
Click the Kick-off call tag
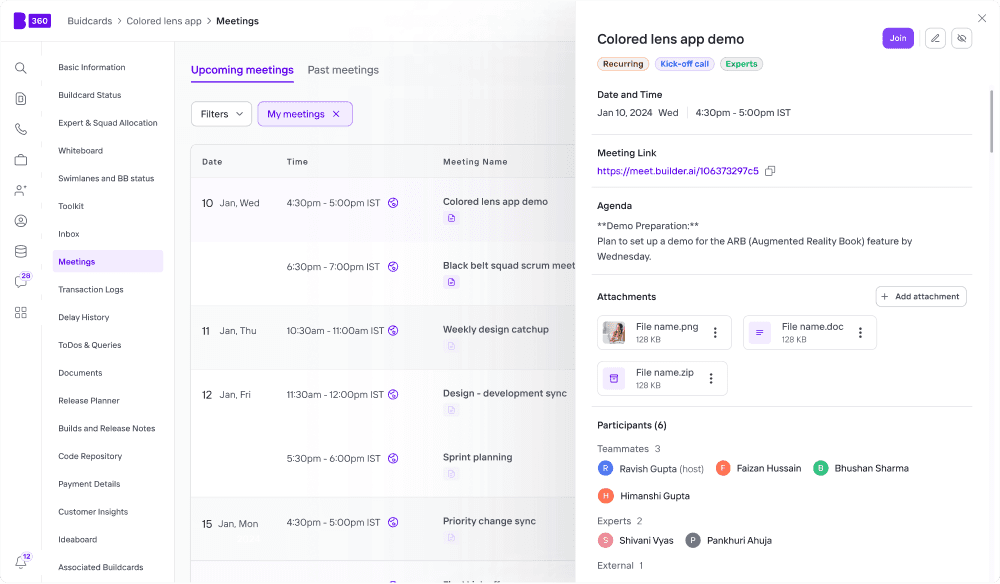pos(684,64)
